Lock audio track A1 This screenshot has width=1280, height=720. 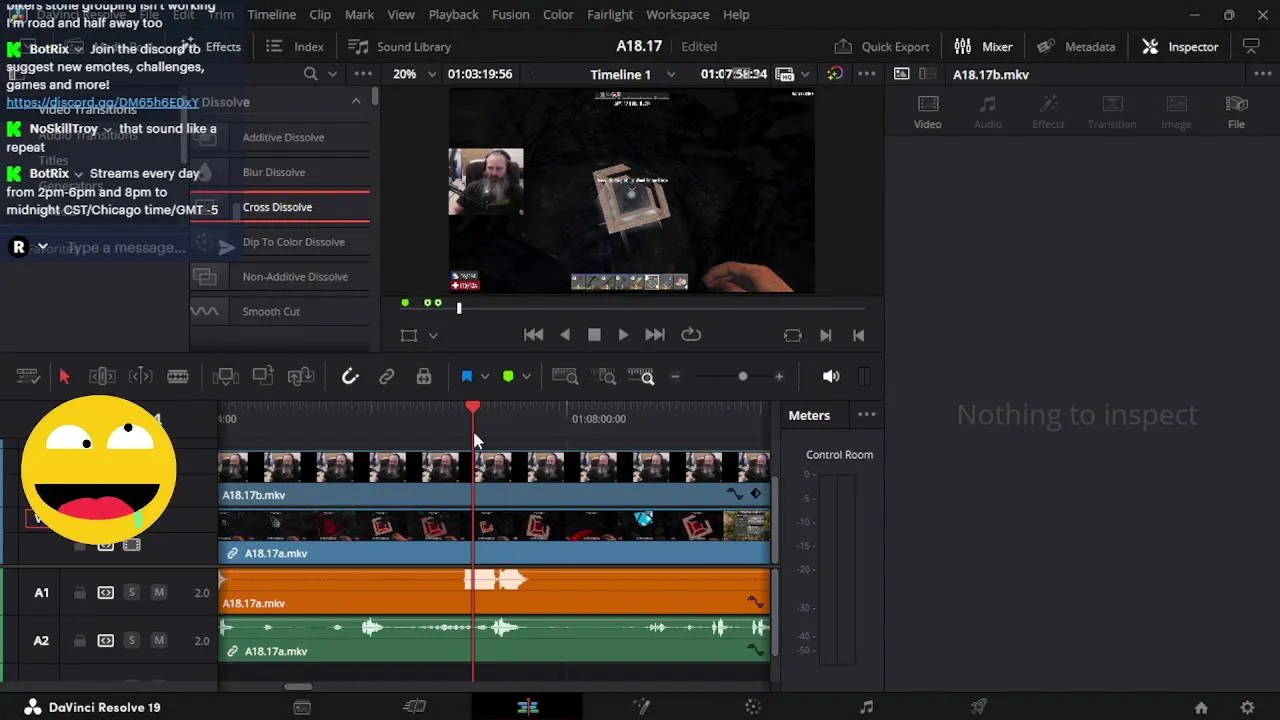tap(79, 592)
